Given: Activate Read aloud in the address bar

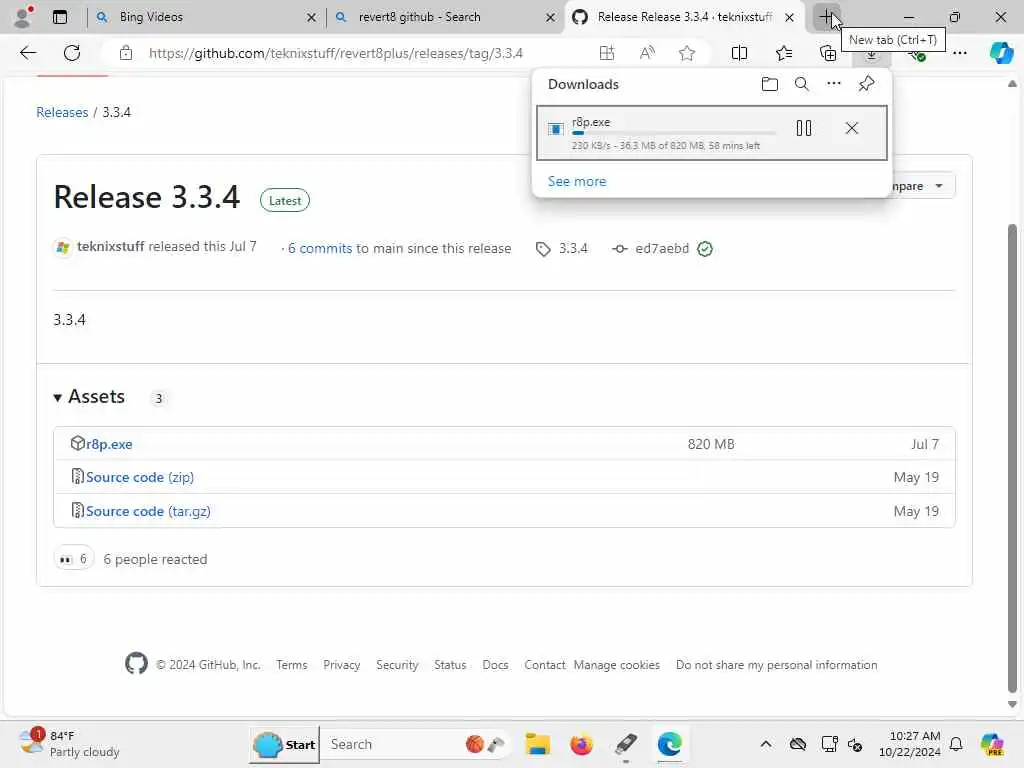Looking at the screenshot, I should (647, 53).
